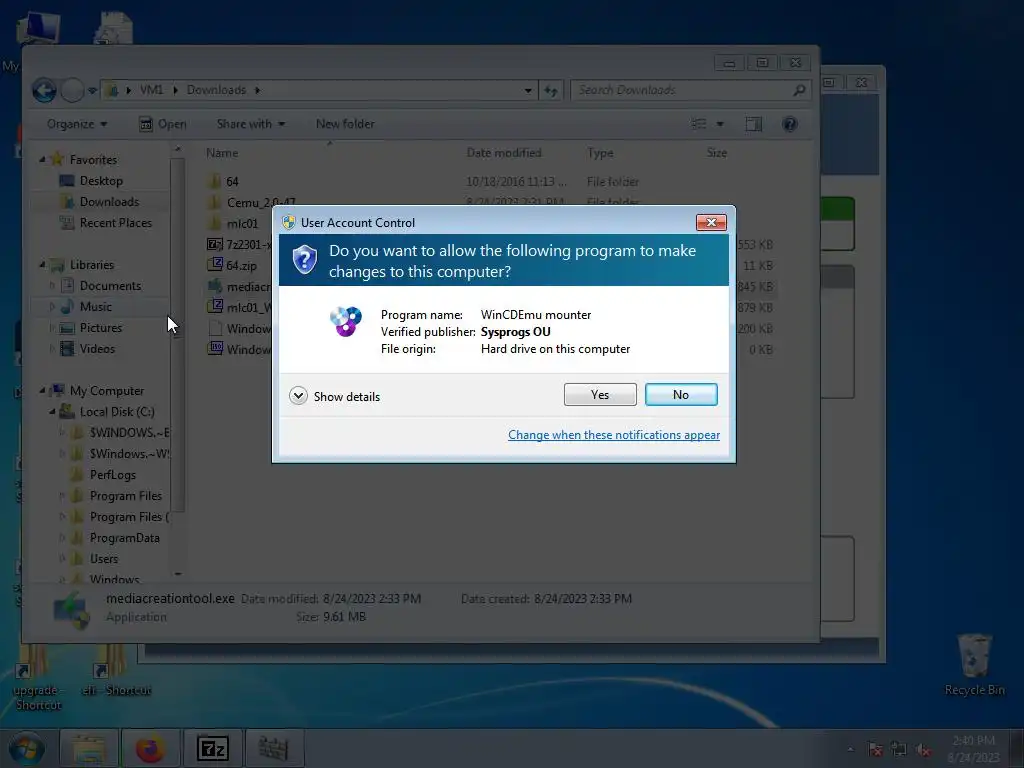1024x768 pixels.
Task: Open Firefox from the taskbar
Action: coord(150,749)
